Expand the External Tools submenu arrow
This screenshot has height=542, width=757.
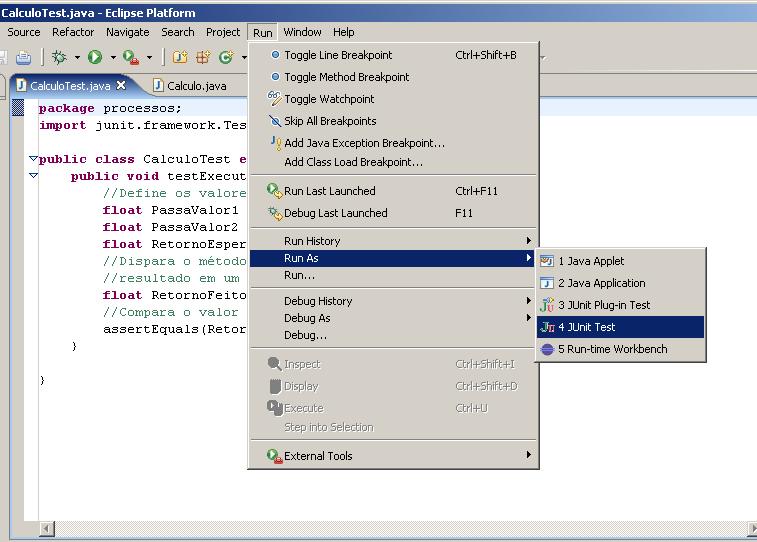click(529, 455)
